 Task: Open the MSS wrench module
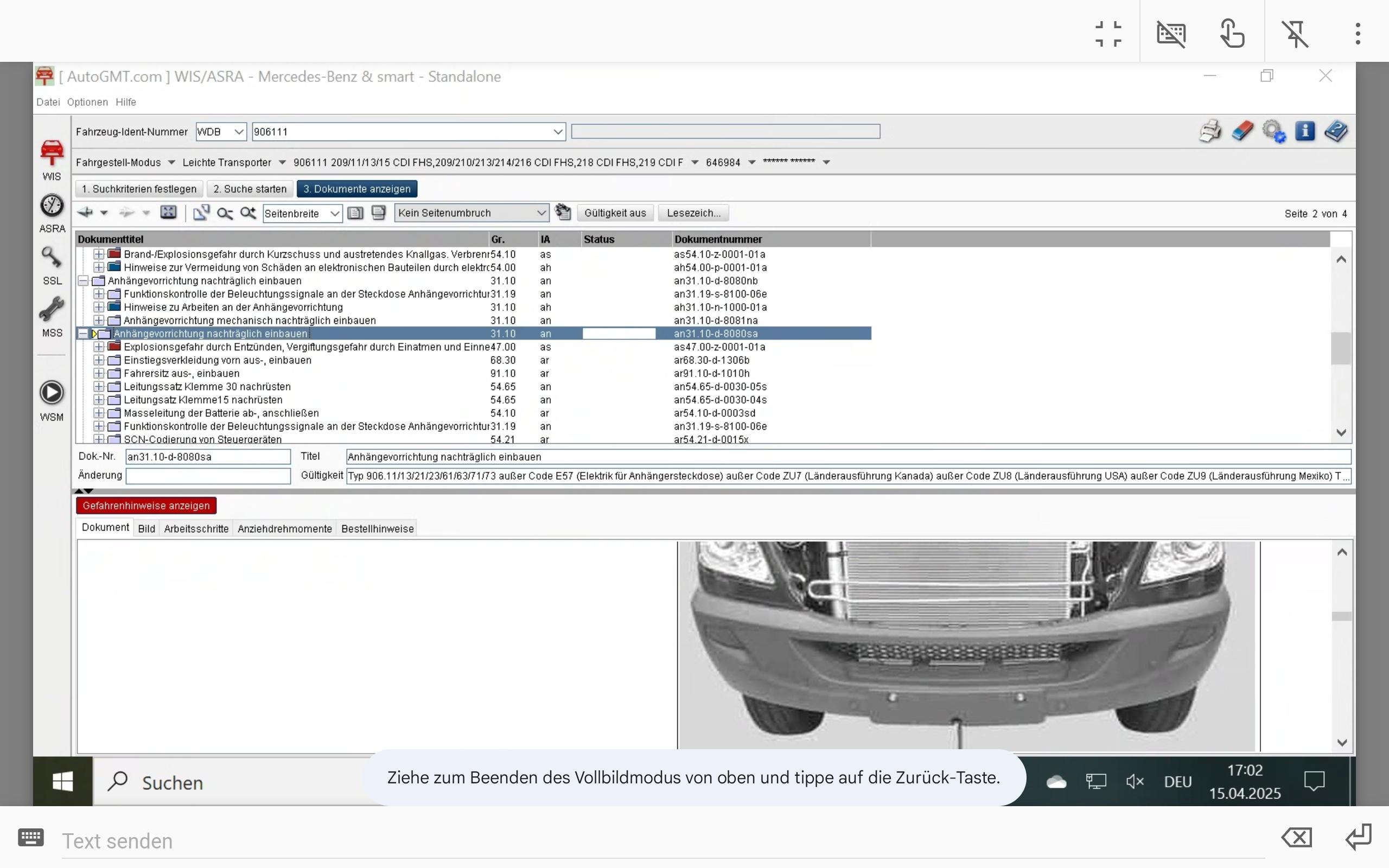click(52, 317)
